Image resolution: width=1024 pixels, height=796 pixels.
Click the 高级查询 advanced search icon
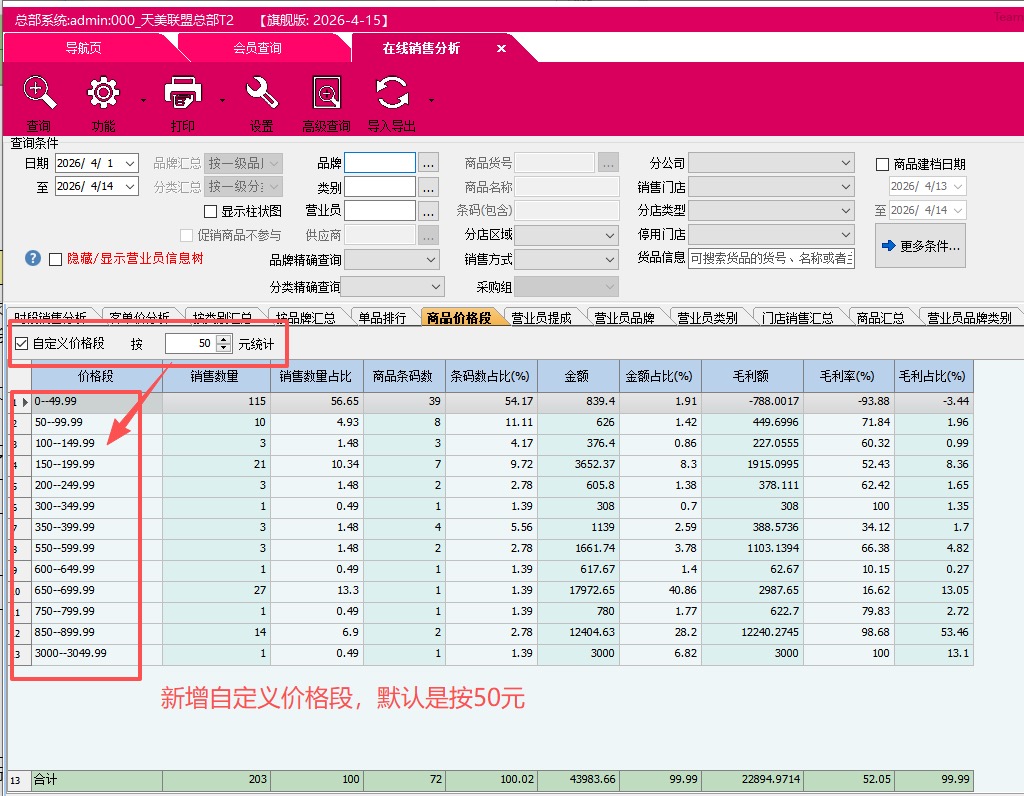pyautogui.click(x=326, y=95)
